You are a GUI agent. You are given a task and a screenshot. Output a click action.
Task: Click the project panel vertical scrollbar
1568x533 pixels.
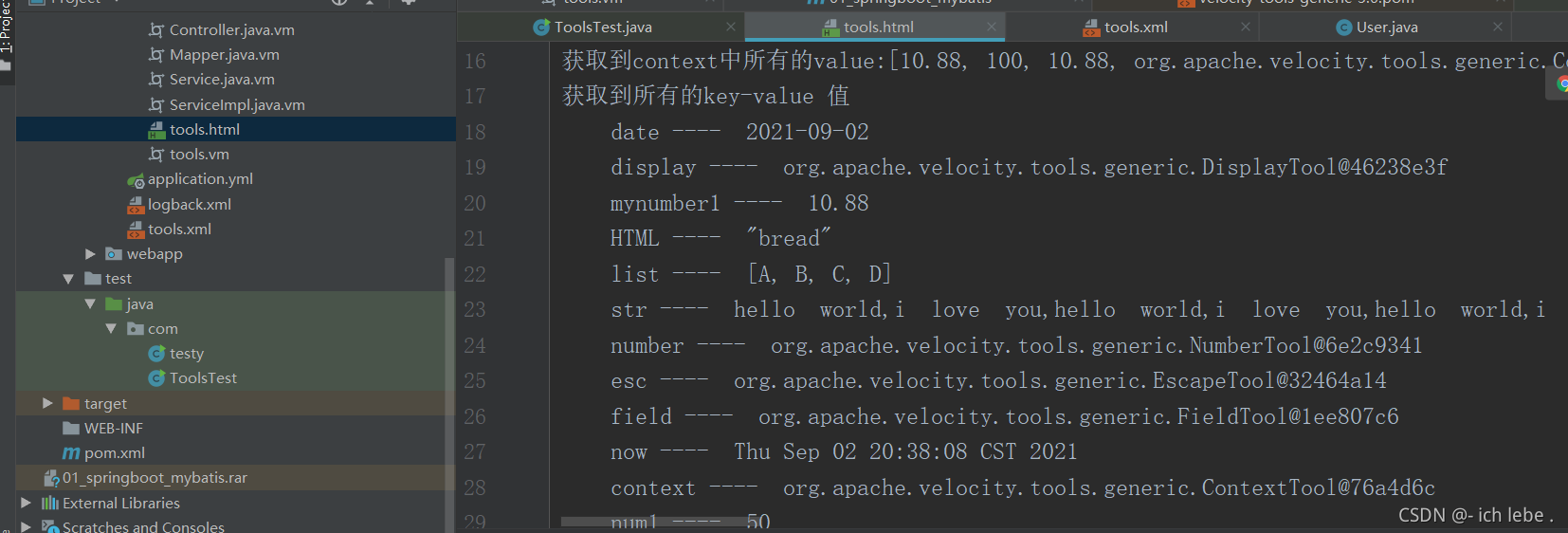click(x=449, y=394)
